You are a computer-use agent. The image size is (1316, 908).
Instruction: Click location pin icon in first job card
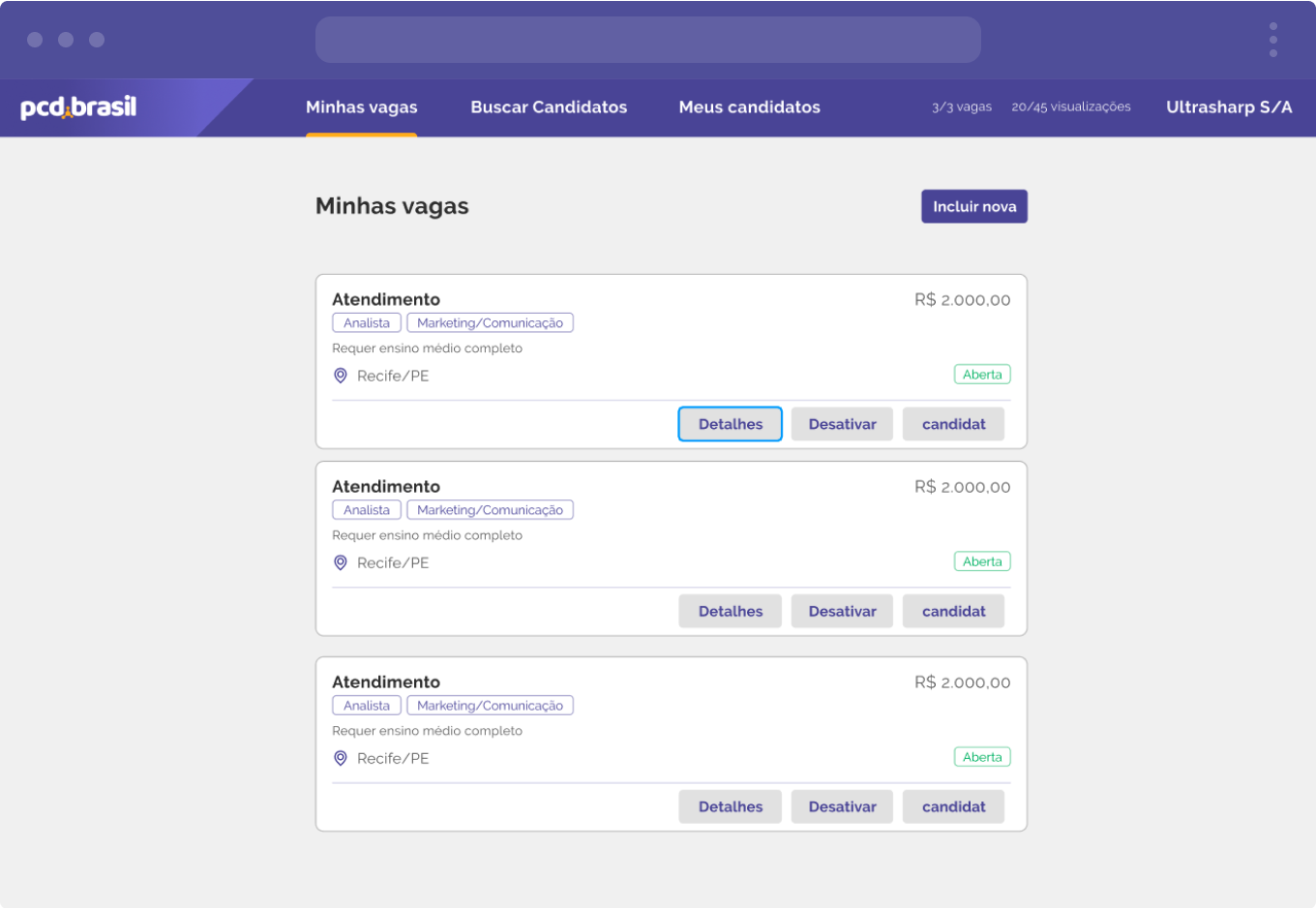341,376
